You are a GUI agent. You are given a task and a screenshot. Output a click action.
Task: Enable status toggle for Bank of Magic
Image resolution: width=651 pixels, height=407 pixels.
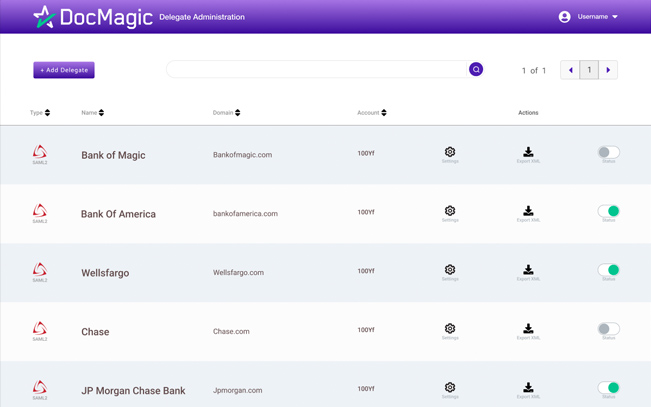609,152
